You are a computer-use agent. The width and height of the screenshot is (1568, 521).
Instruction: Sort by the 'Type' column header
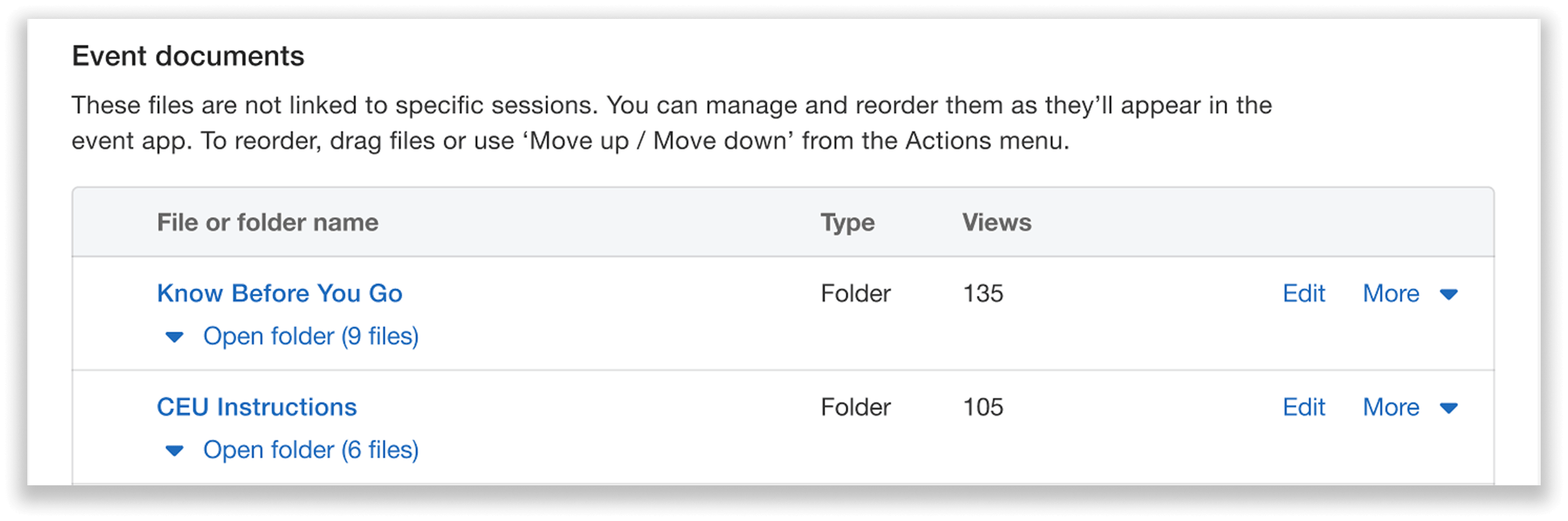pos(847,222)
